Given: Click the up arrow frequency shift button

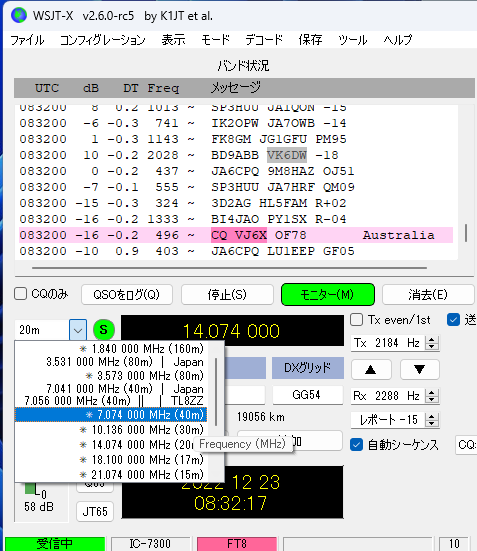Looking at the screenshot, I should 371,369.
